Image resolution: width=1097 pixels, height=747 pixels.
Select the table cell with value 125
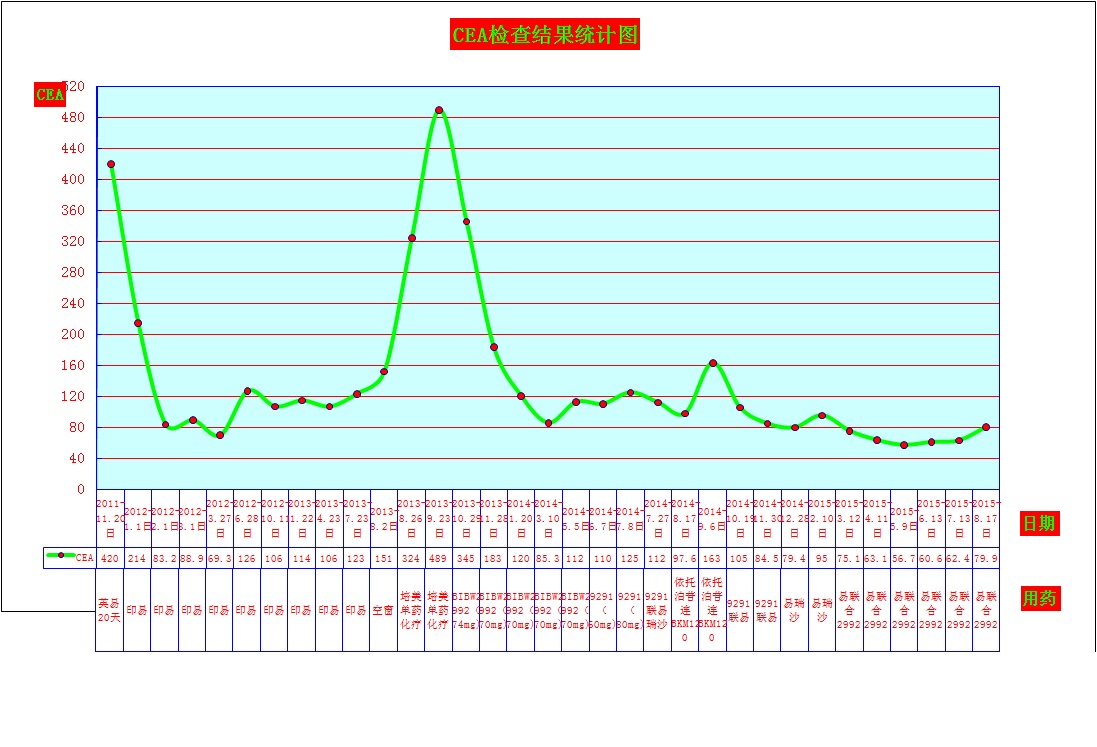(x=630, y=558)
